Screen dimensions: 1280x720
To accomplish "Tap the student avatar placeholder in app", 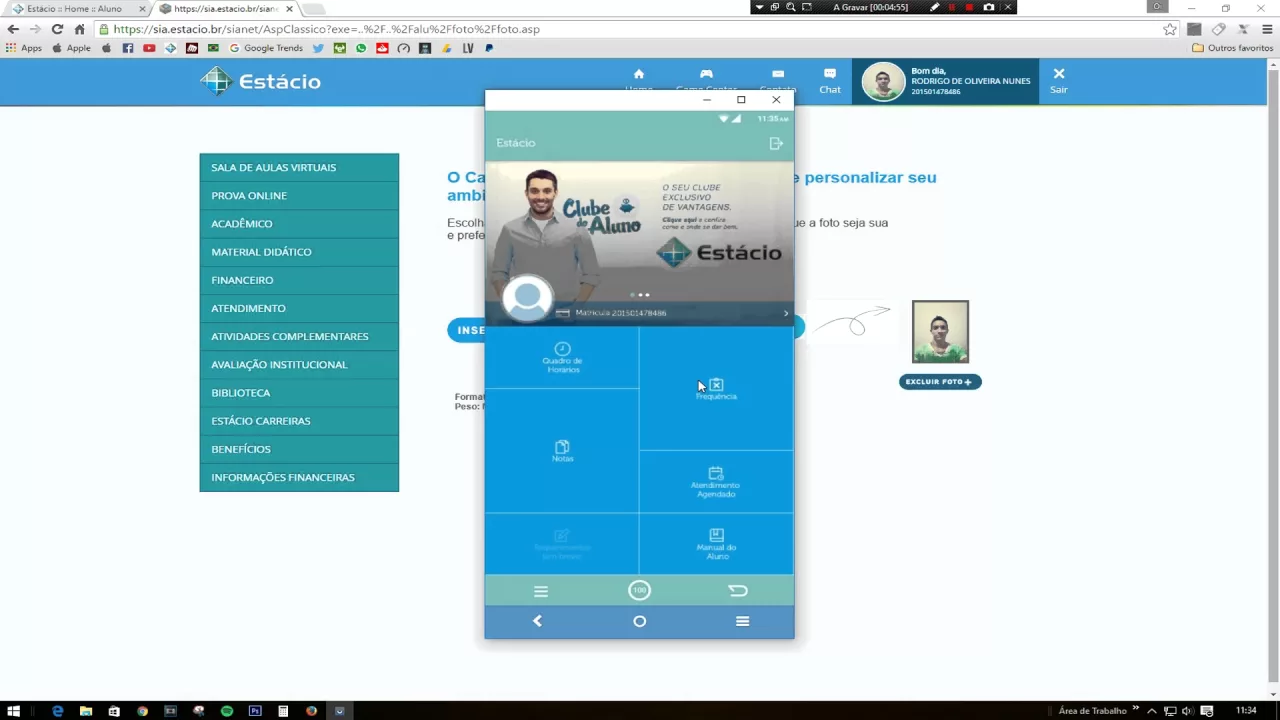I will point(527,298).
